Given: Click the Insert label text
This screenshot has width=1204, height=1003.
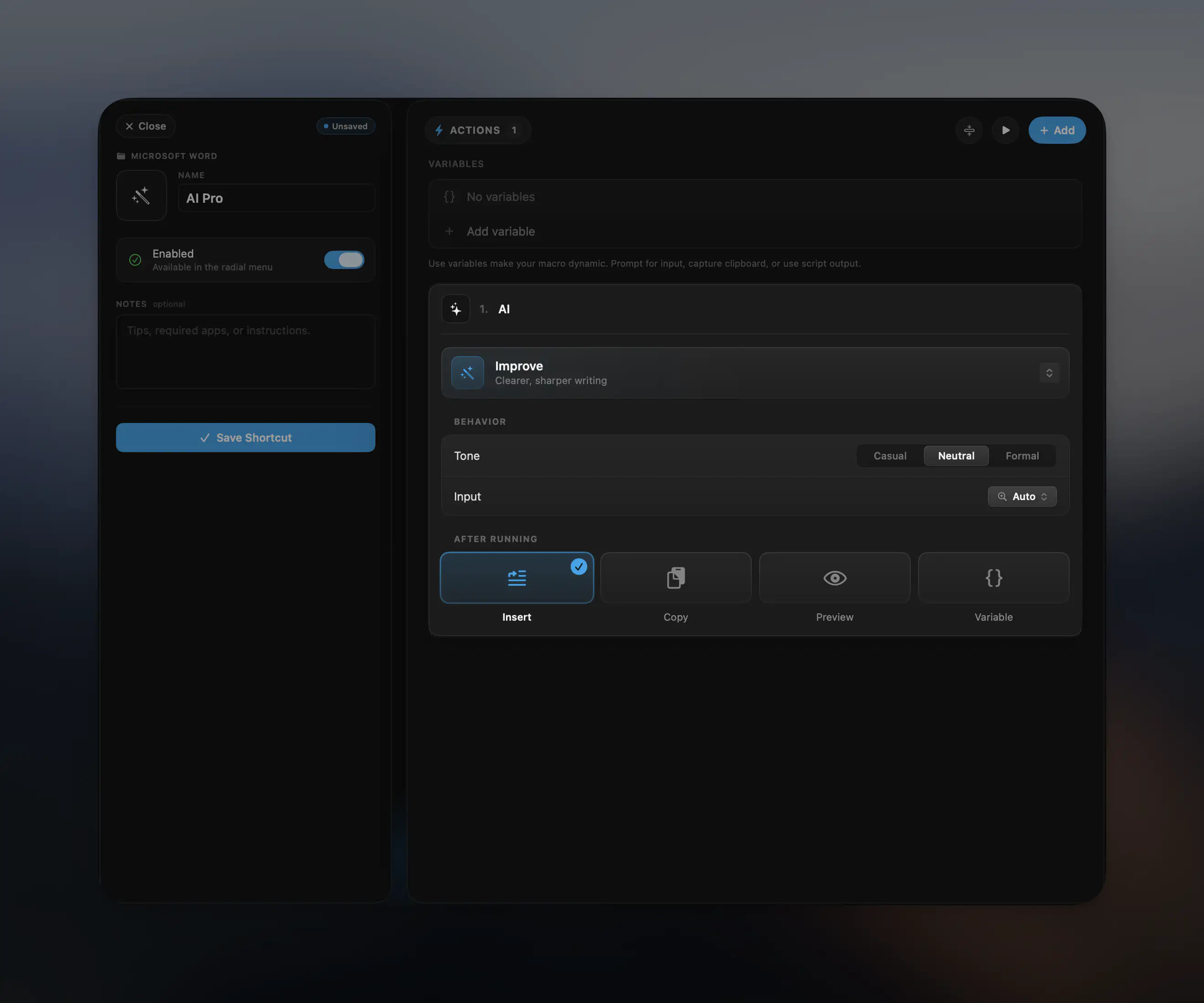Looking at the screenshot, I should [x=517, y=617].
